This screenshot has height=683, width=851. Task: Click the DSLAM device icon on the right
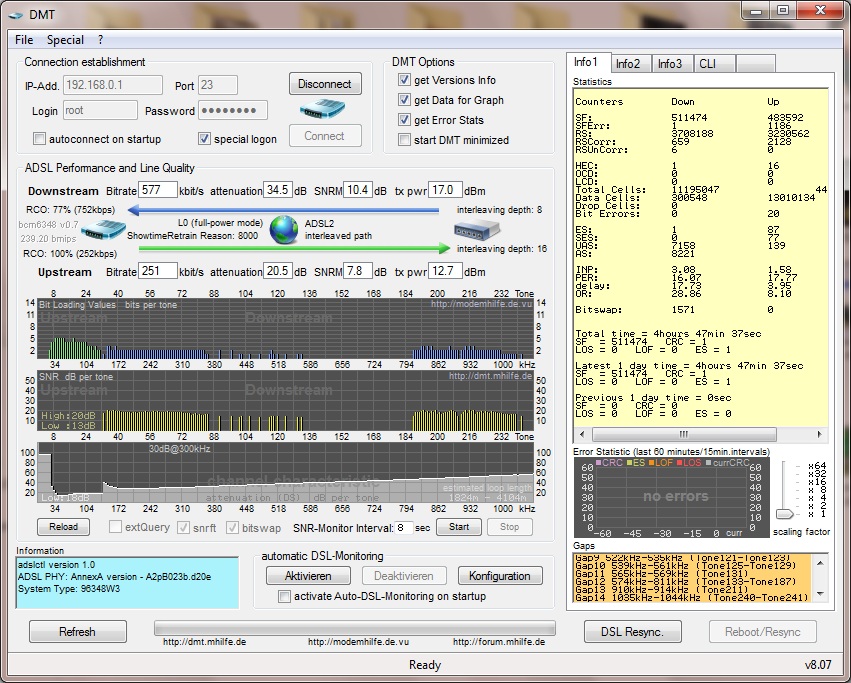point(475,232)
